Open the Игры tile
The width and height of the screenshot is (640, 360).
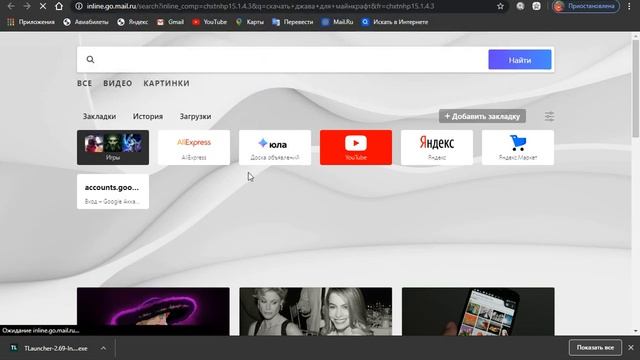point(113,147)
